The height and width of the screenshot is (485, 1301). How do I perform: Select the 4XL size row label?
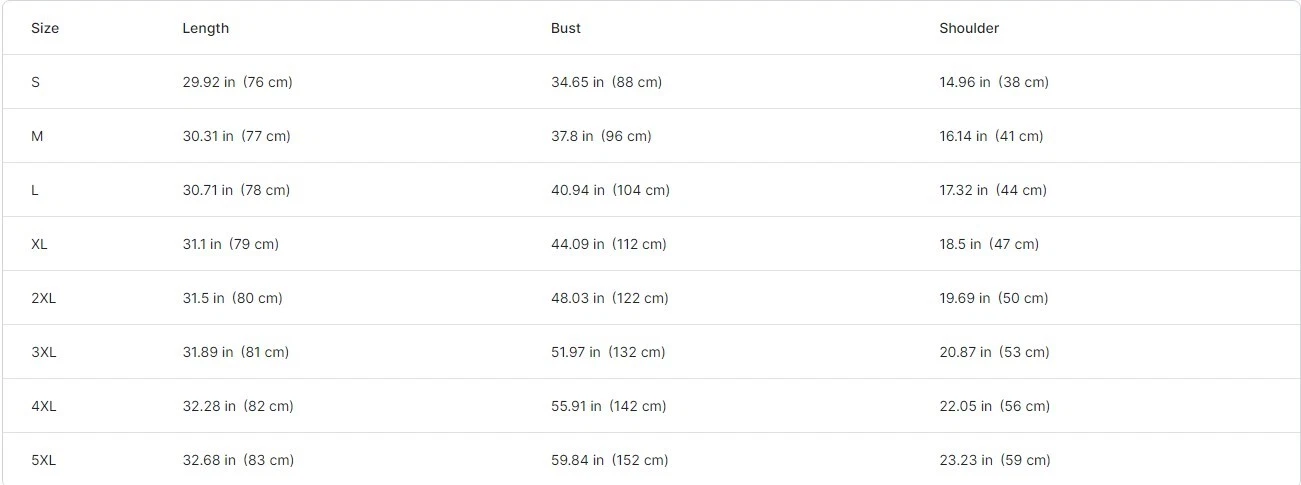(x=43, y=406)
